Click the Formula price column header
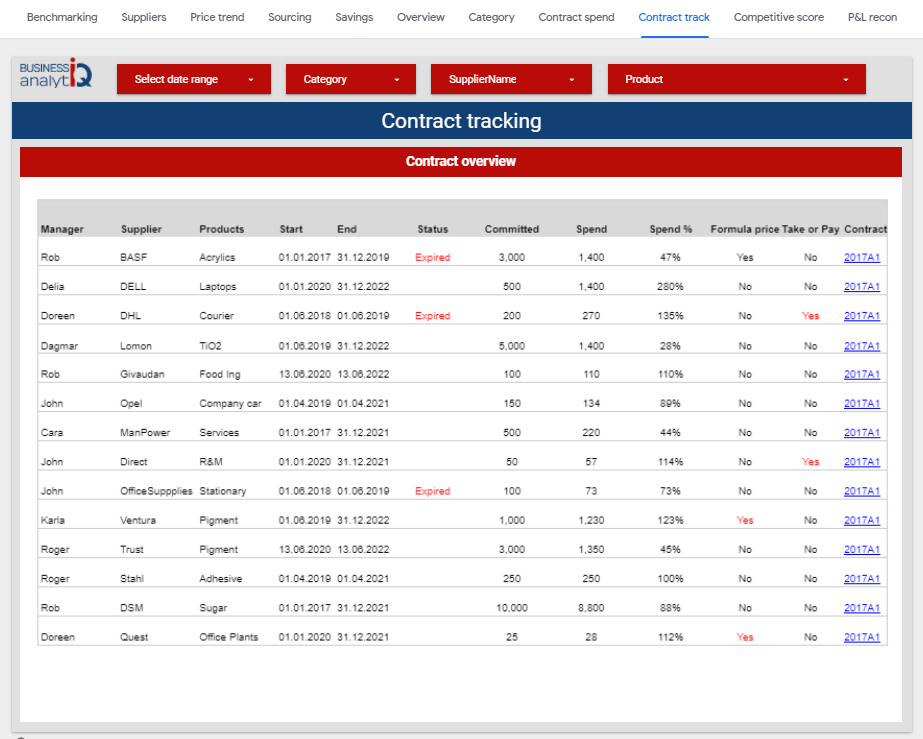Image resolution: width=923 pixels, height=739 pixels. point(745,229)
